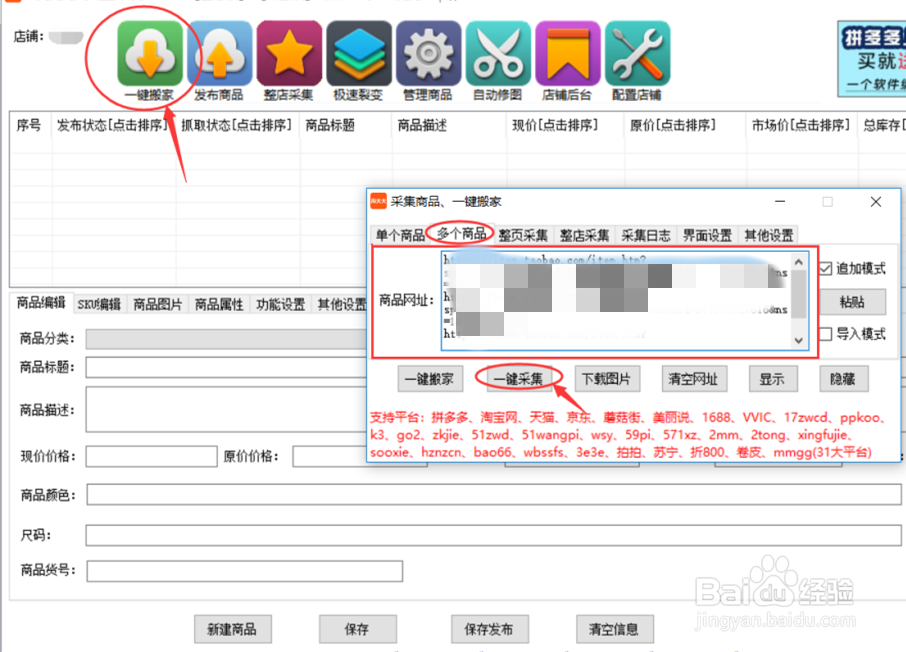View the 采集日志 tab
This screenshot has width=906, height=652.
click(x=646, y=235)
